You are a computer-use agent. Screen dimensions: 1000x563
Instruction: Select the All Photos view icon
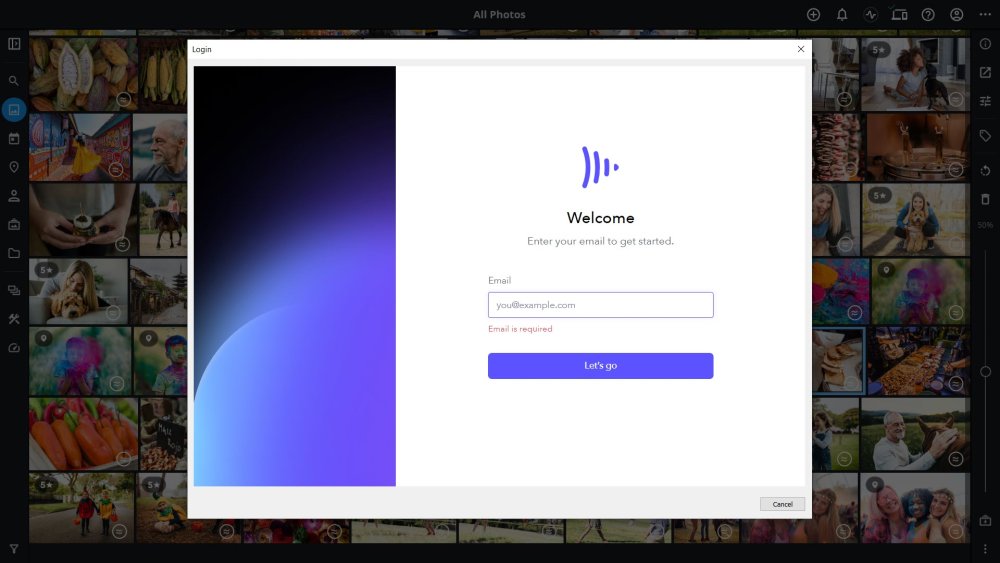tap(14, 110)
